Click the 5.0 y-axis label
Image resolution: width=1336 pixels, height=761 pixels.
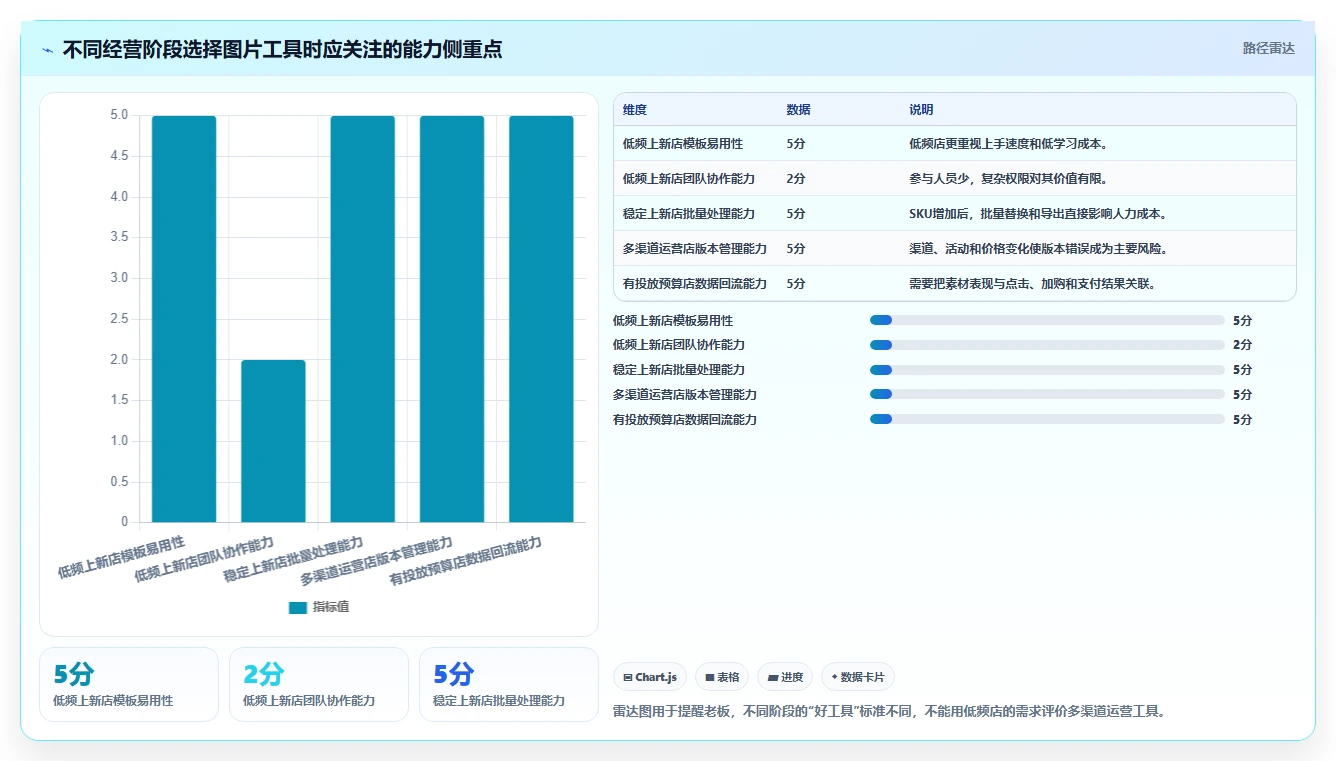point(119,116)
